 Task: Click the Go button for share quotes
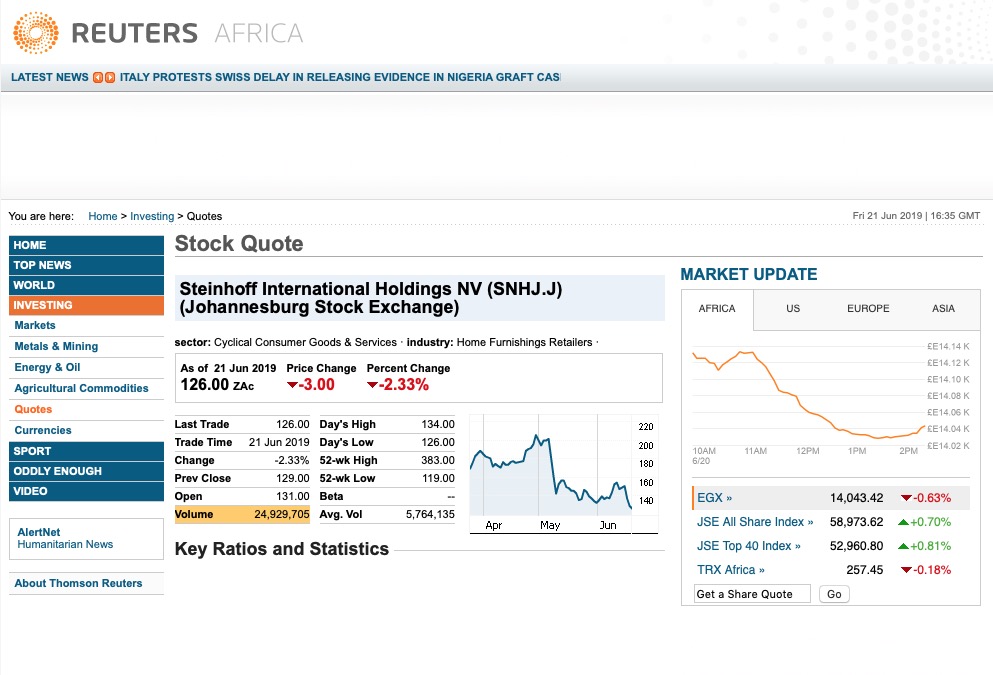tap(833, 593)
